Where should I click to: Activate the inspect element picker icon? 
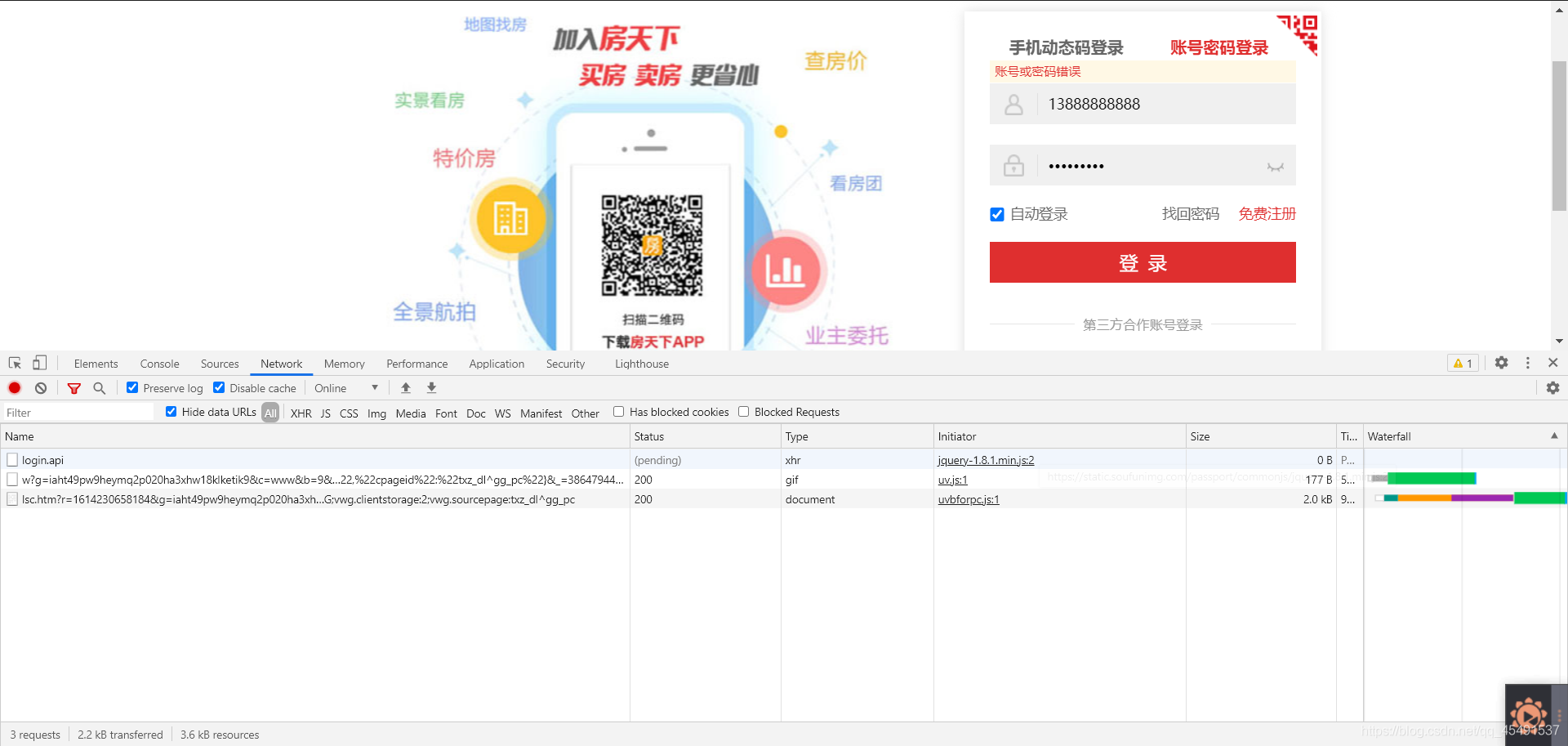(x=15, y=363)
